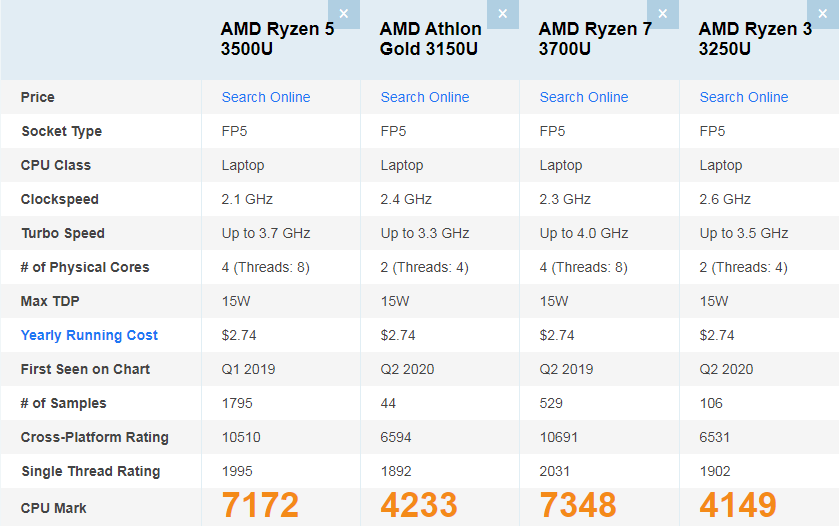This screenshot has width=839, height=526.
Task: Select the 7348 CPU Mark value
Action: point(578,506)
